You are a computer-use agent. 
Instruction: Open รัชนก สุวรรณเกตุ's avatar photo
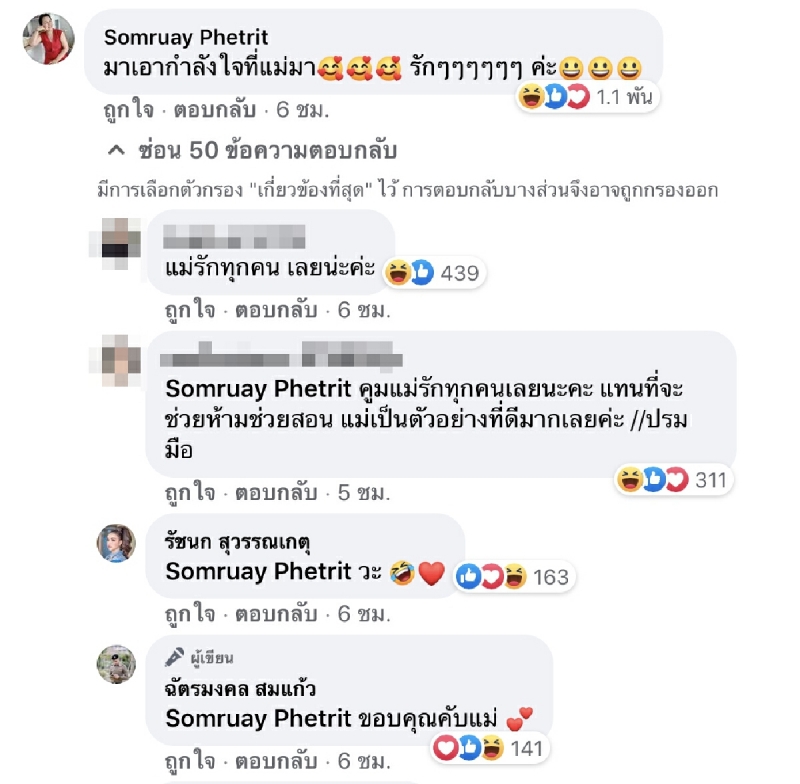[116, 543]
